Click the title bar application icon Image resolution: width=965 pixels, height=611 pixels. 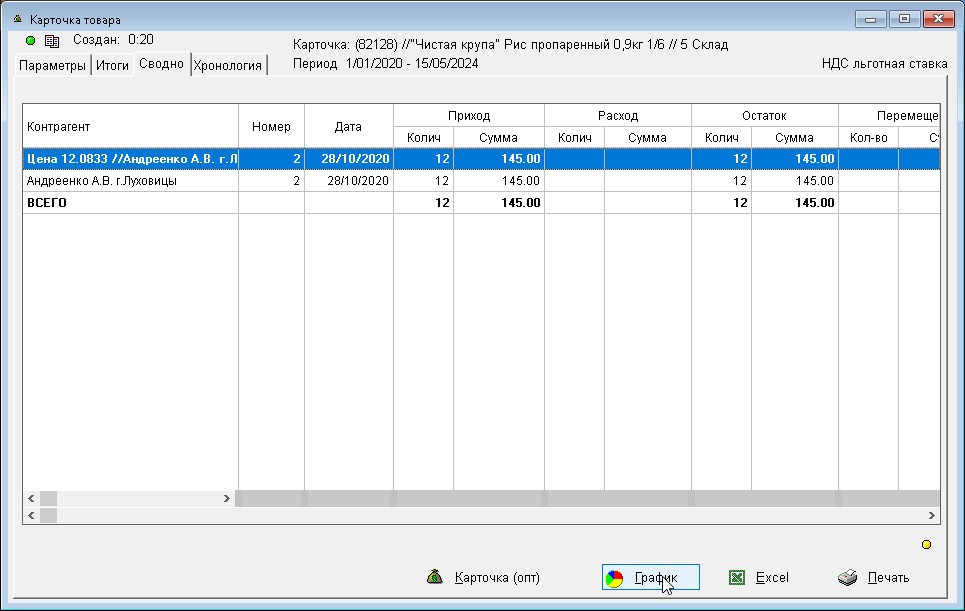click(16, 19)
